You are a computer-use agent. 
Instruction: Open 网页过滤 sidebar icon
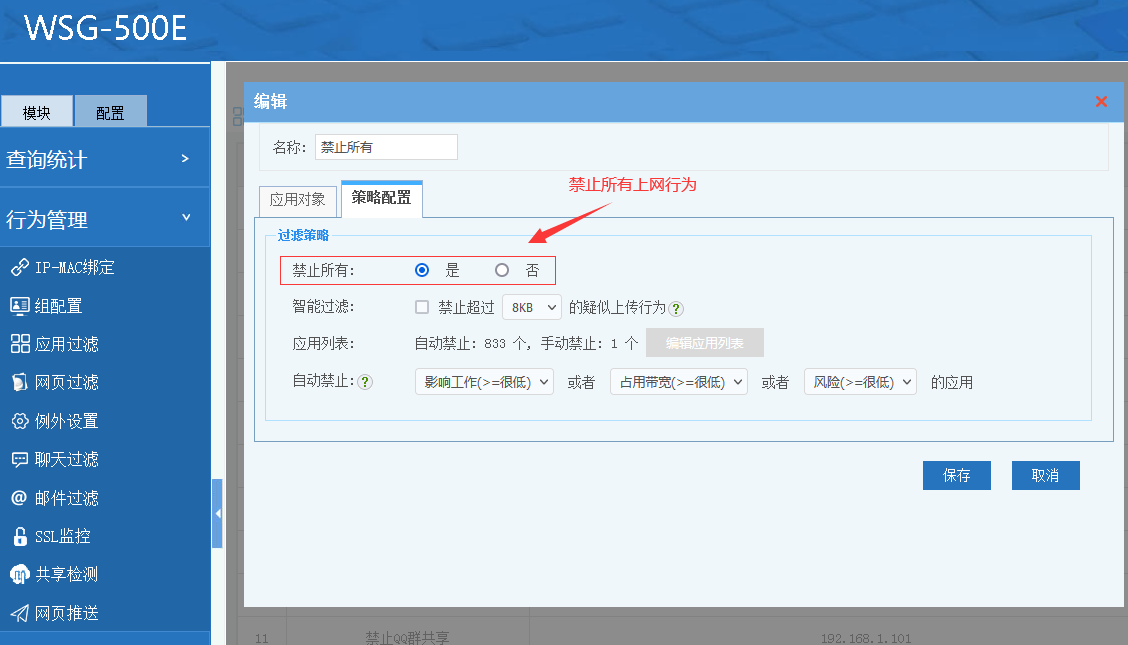tap(19, 382)
